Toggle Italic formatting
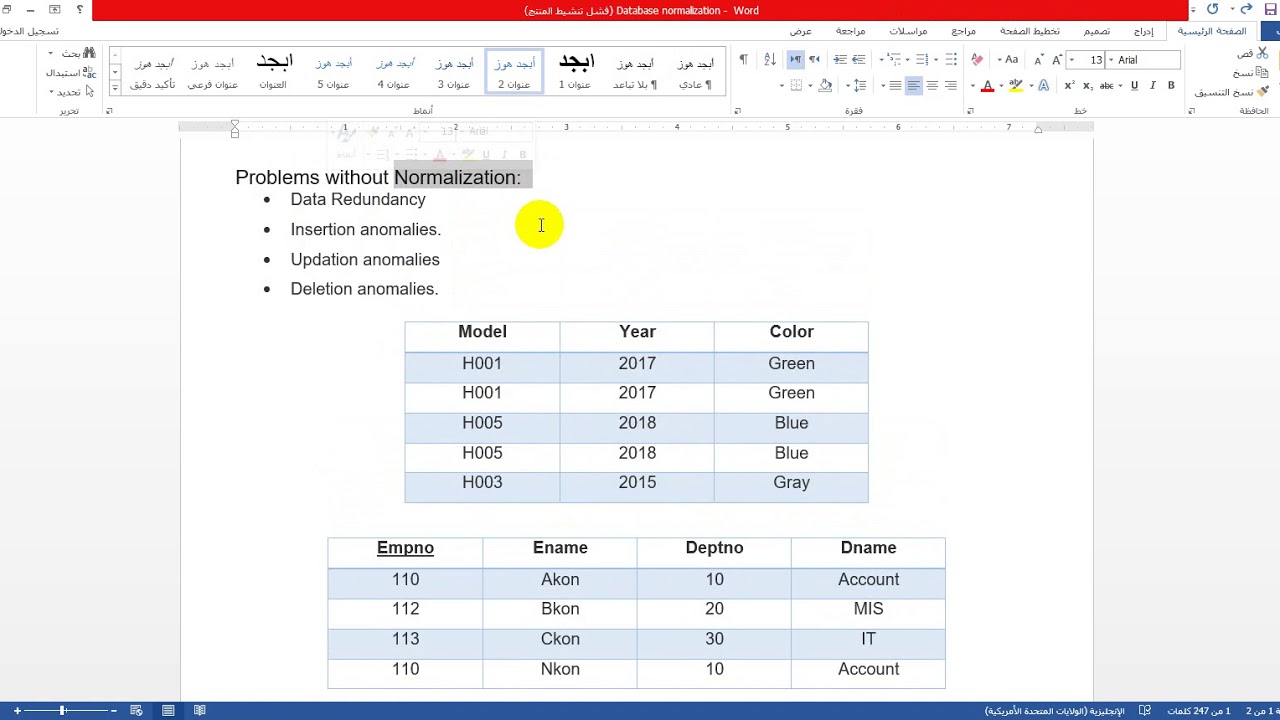Screen dimensions: 1280x720 coord(1153,85)
